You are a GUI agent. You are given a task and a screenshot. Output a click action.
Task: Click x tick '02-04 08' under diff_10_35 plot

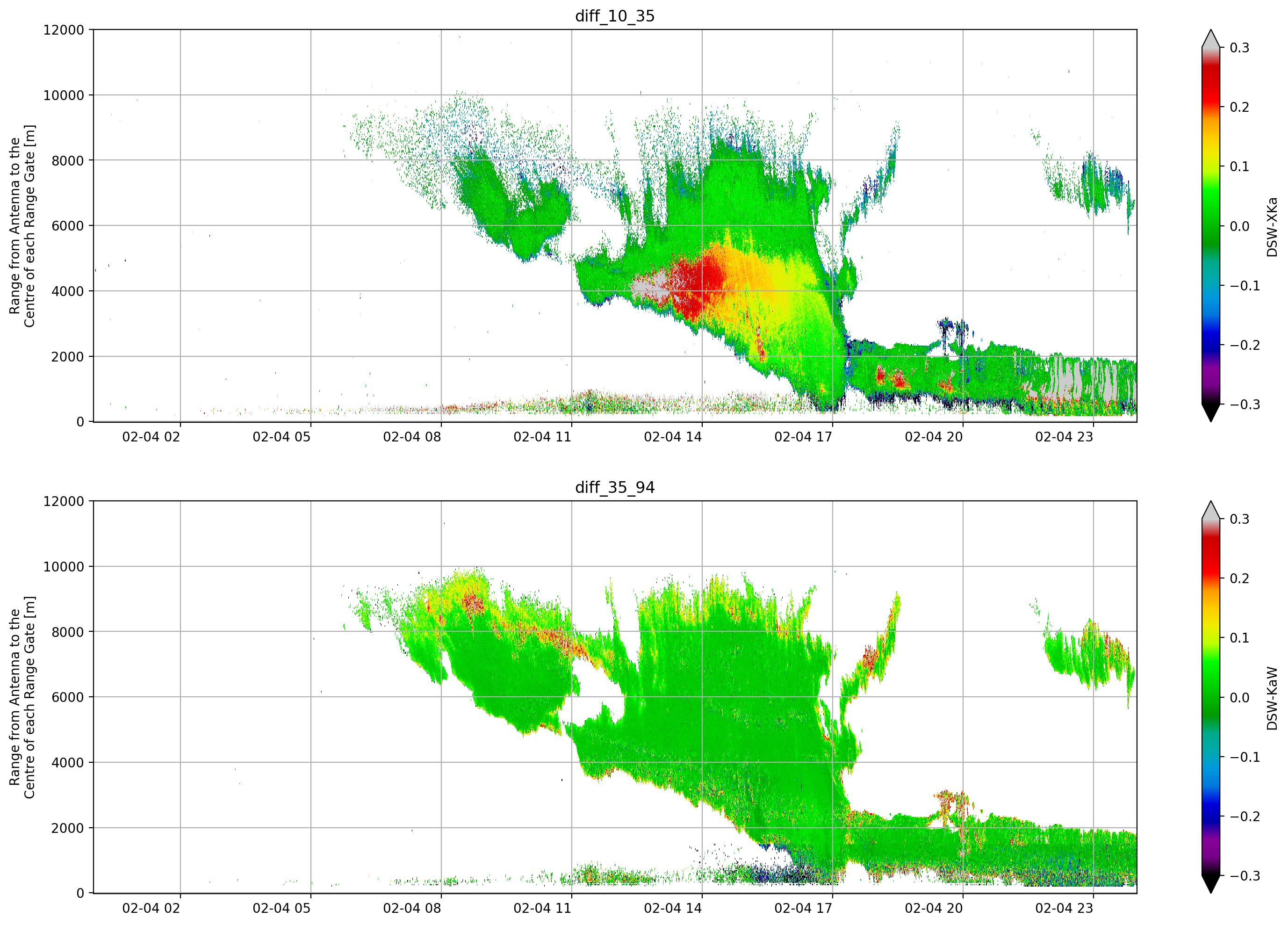click(412, 437)
